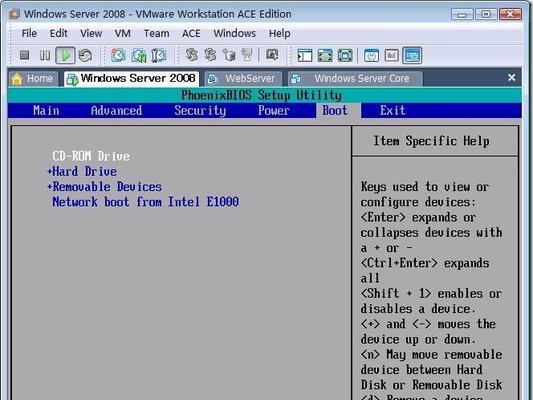The image size is (533, 400).
Task: Click the grayed ACE deploy icon
Action: [x=247, y=55]
